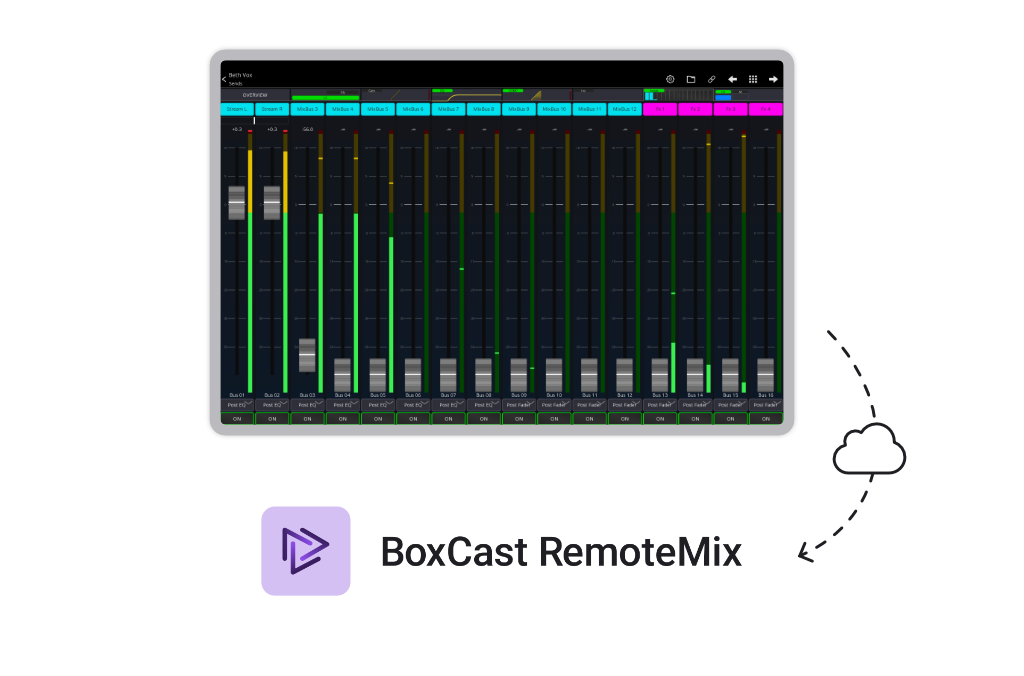Open the folder icon in the mixer header
Image resolution: width=1024 pixels, height=676 pixels.
[x=691, y=79]
